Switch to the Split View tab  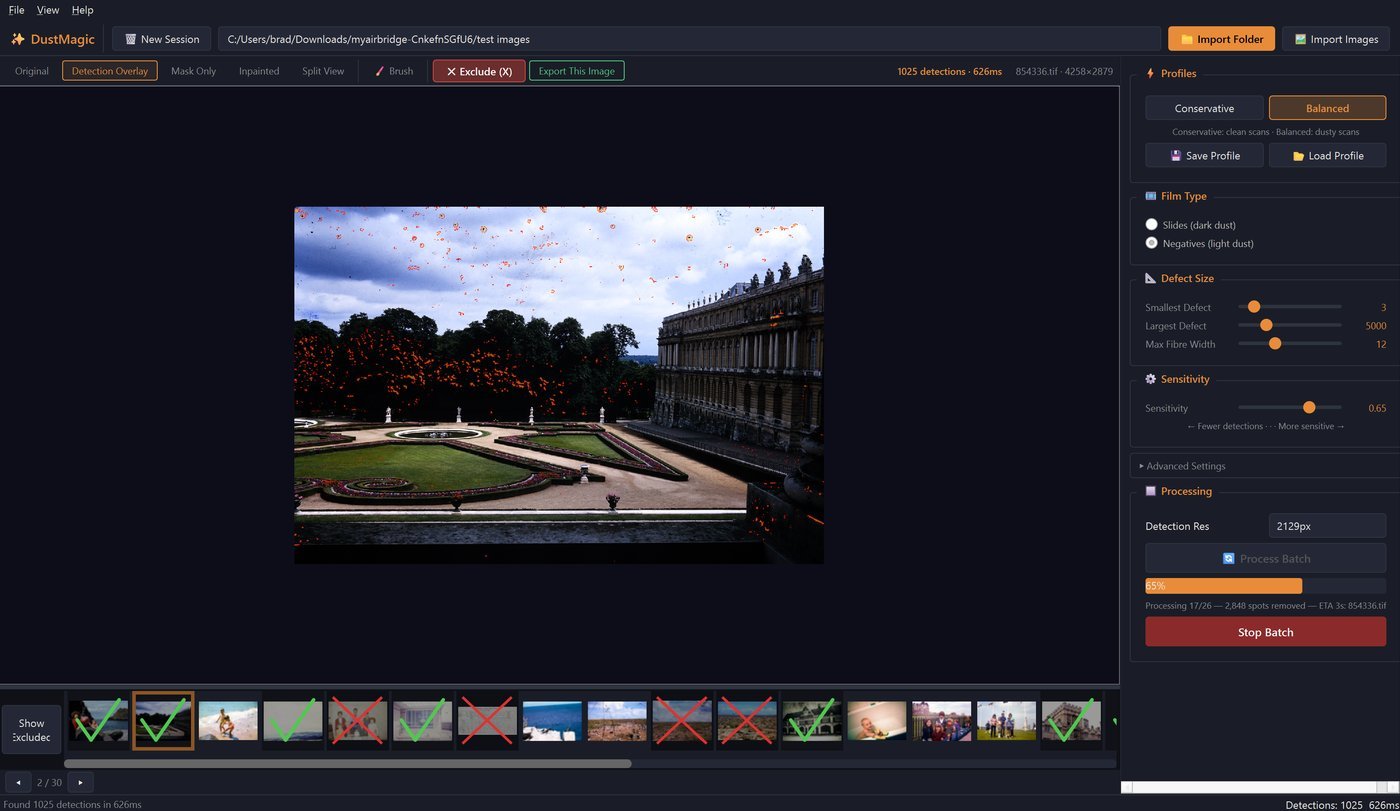click(x=323, y=71)
